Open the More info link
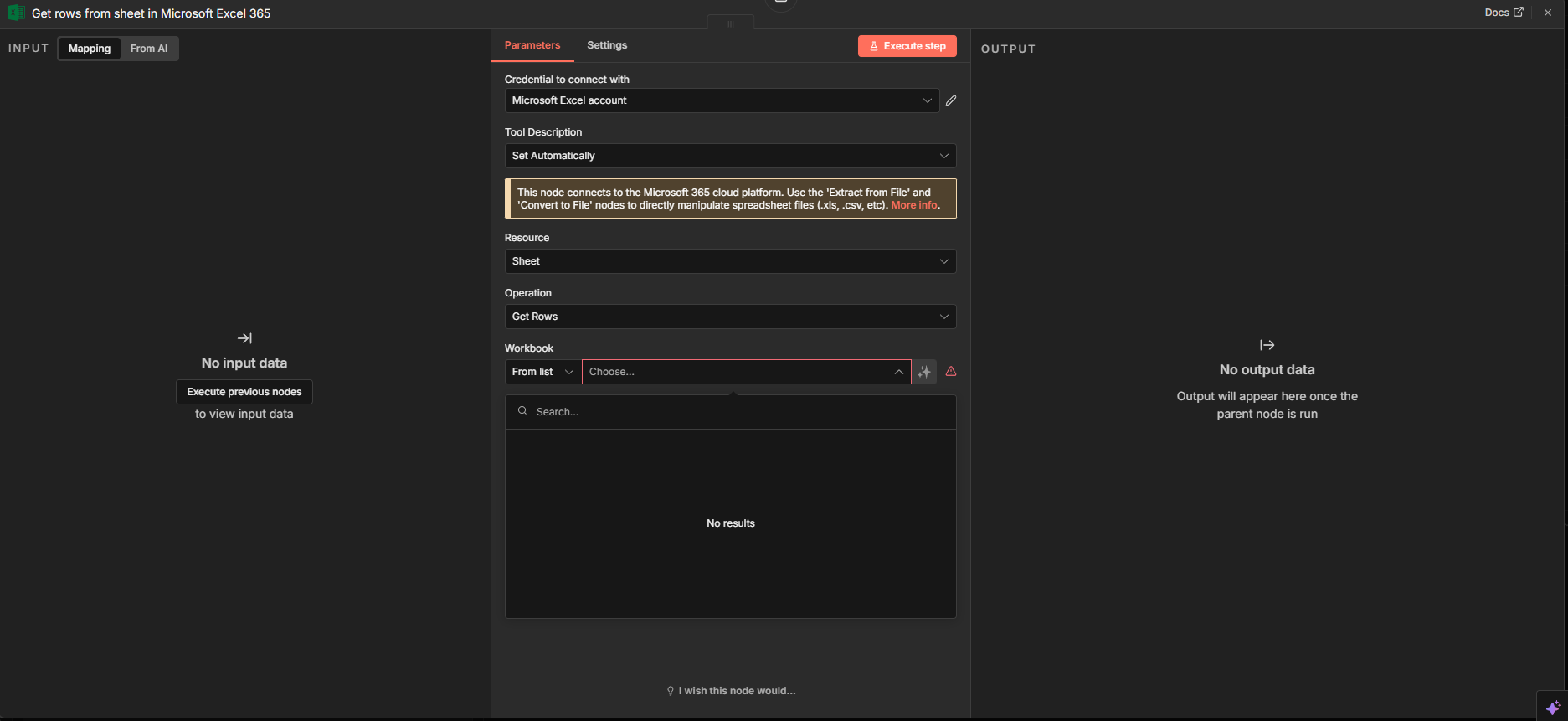The width and height of the screenshot is (1568, 721). (913, 205)
